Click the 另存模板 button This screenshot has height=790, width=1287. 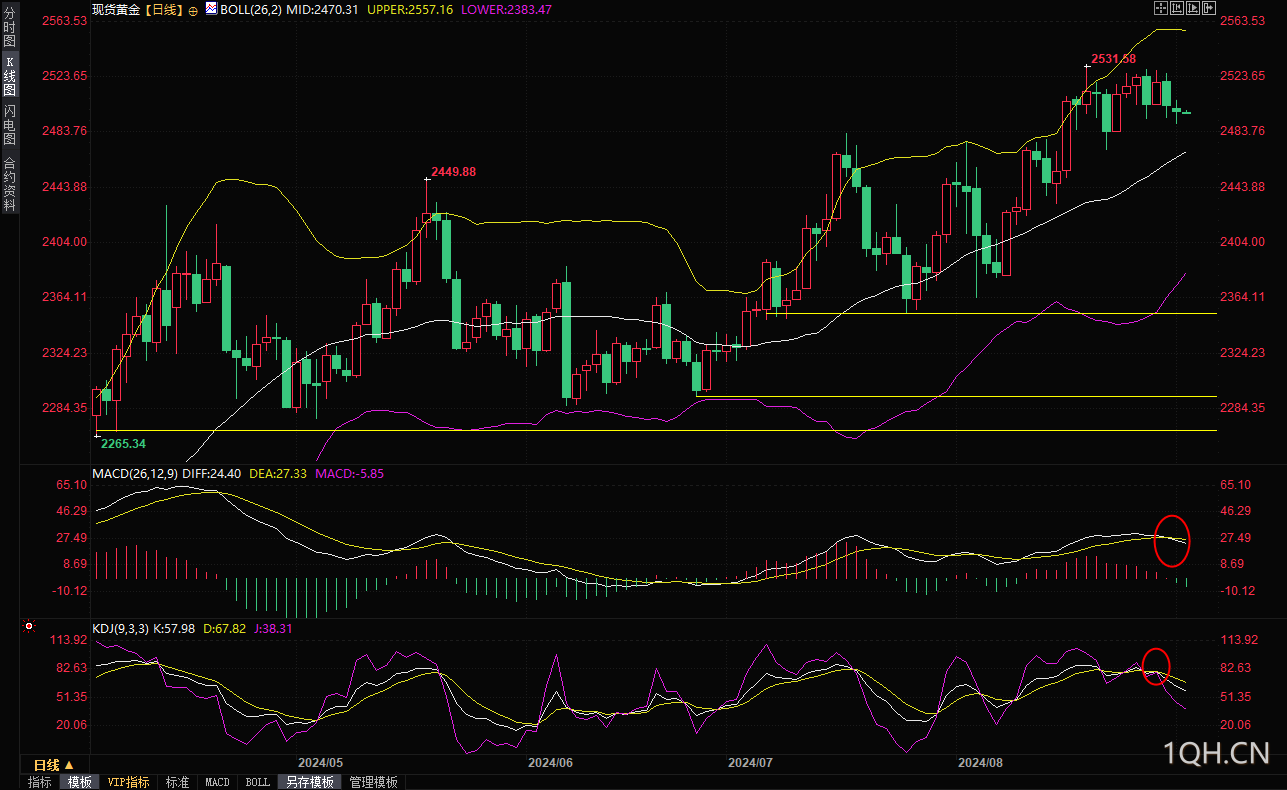310,782
